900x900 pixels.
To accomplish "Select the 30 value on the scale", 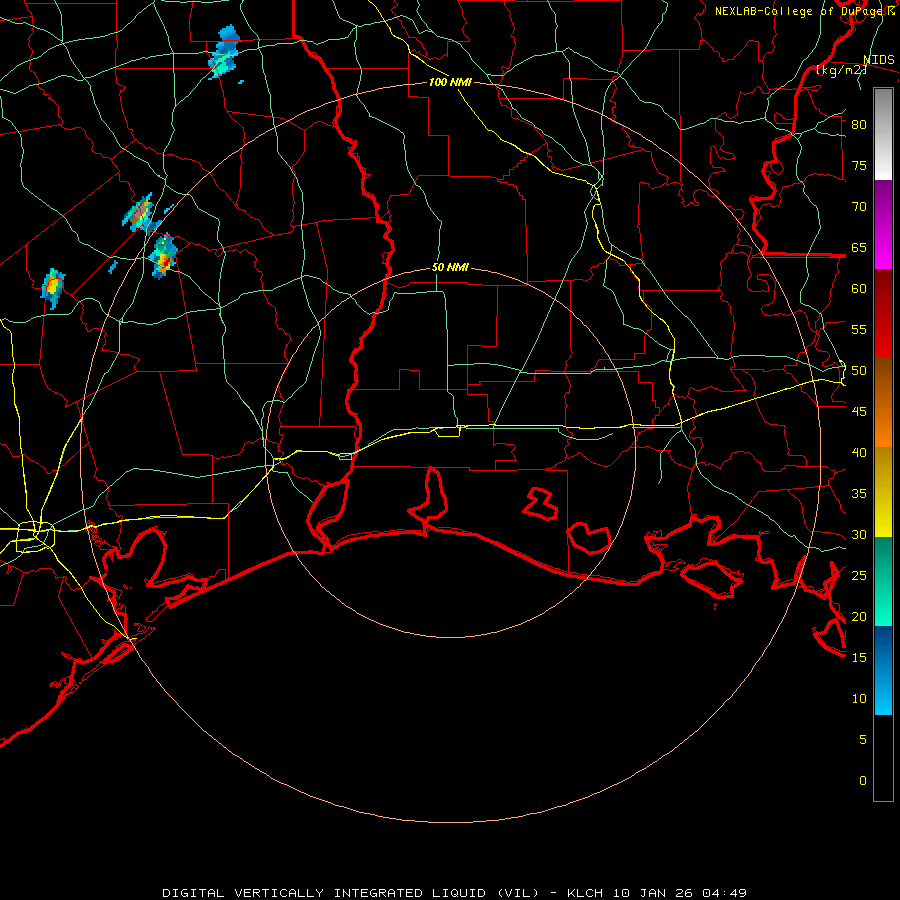I will (859, 535).
